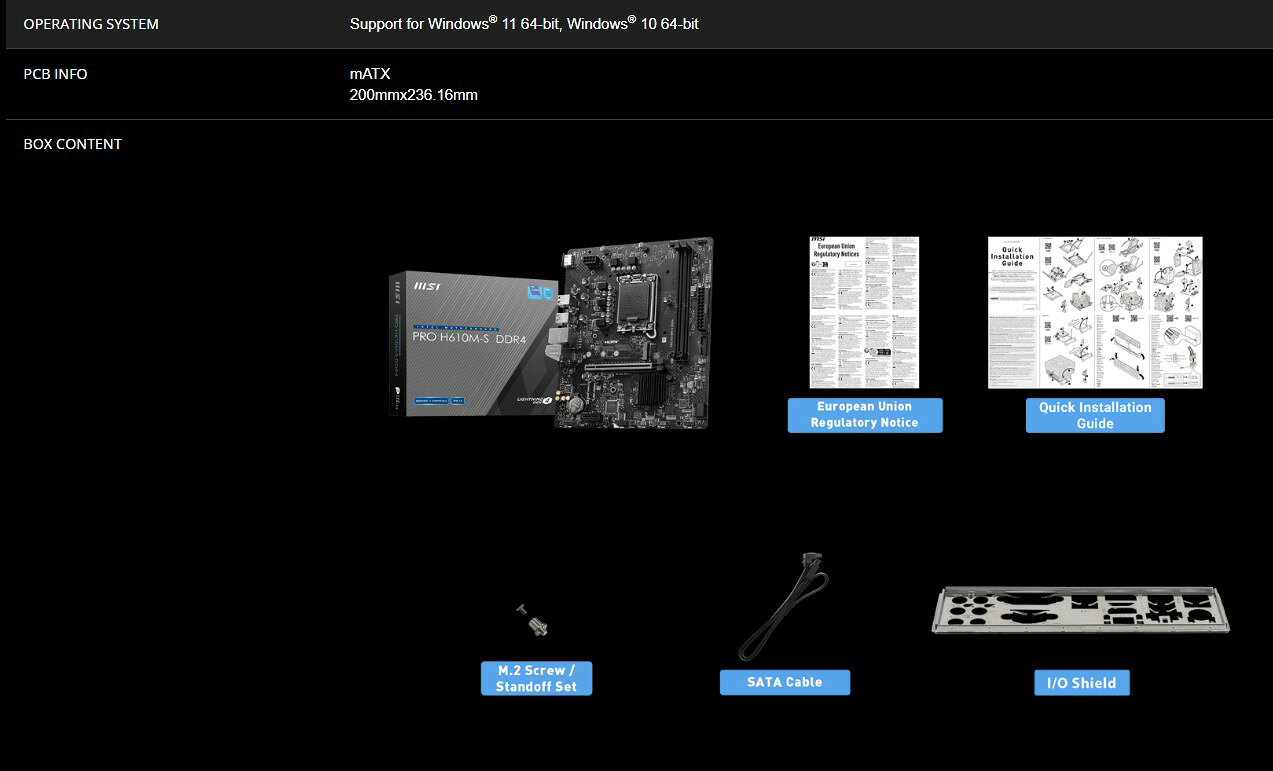The width and height of the screenshot is (1273, 771).
Task: Click the mATX form factor text
Action: point(370,74)
